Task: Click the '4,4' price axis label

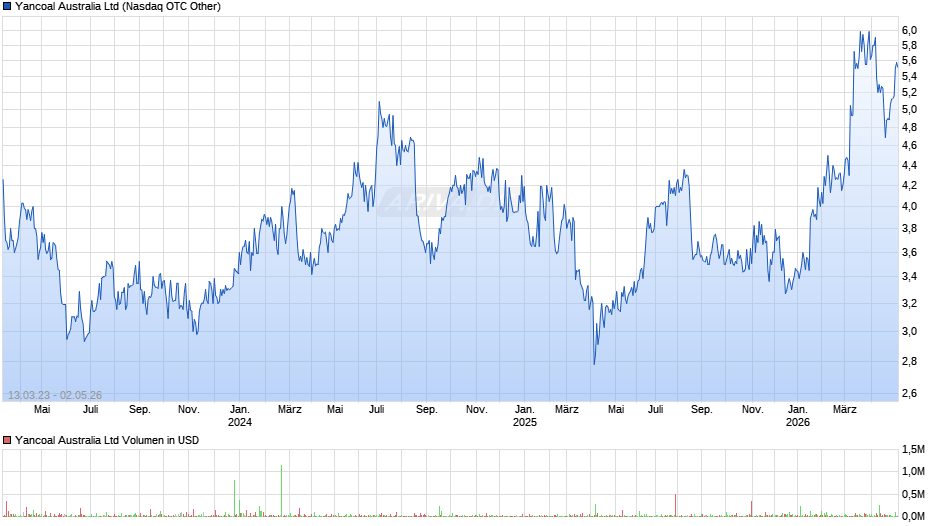Action: point(909,165)
